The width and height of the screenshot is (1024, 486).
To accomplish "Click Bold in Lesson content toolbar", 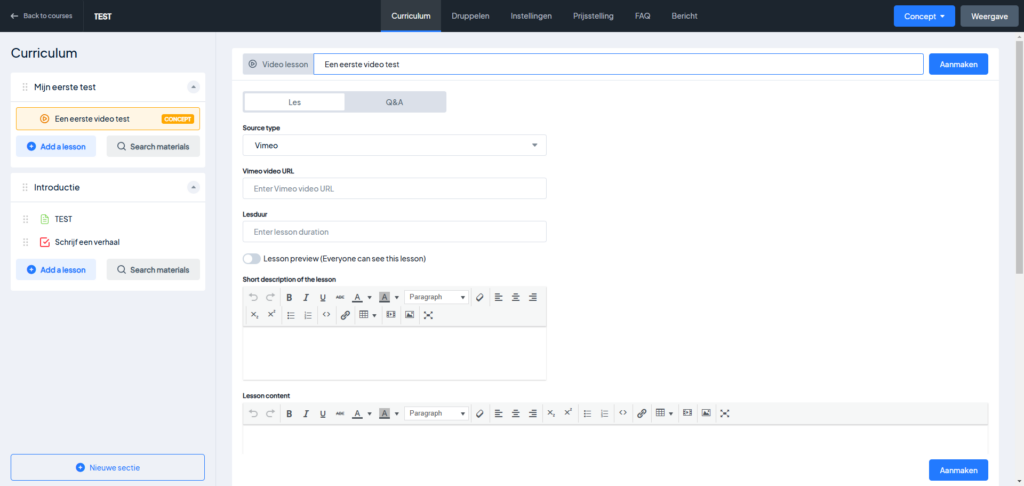I will (289, 413).
